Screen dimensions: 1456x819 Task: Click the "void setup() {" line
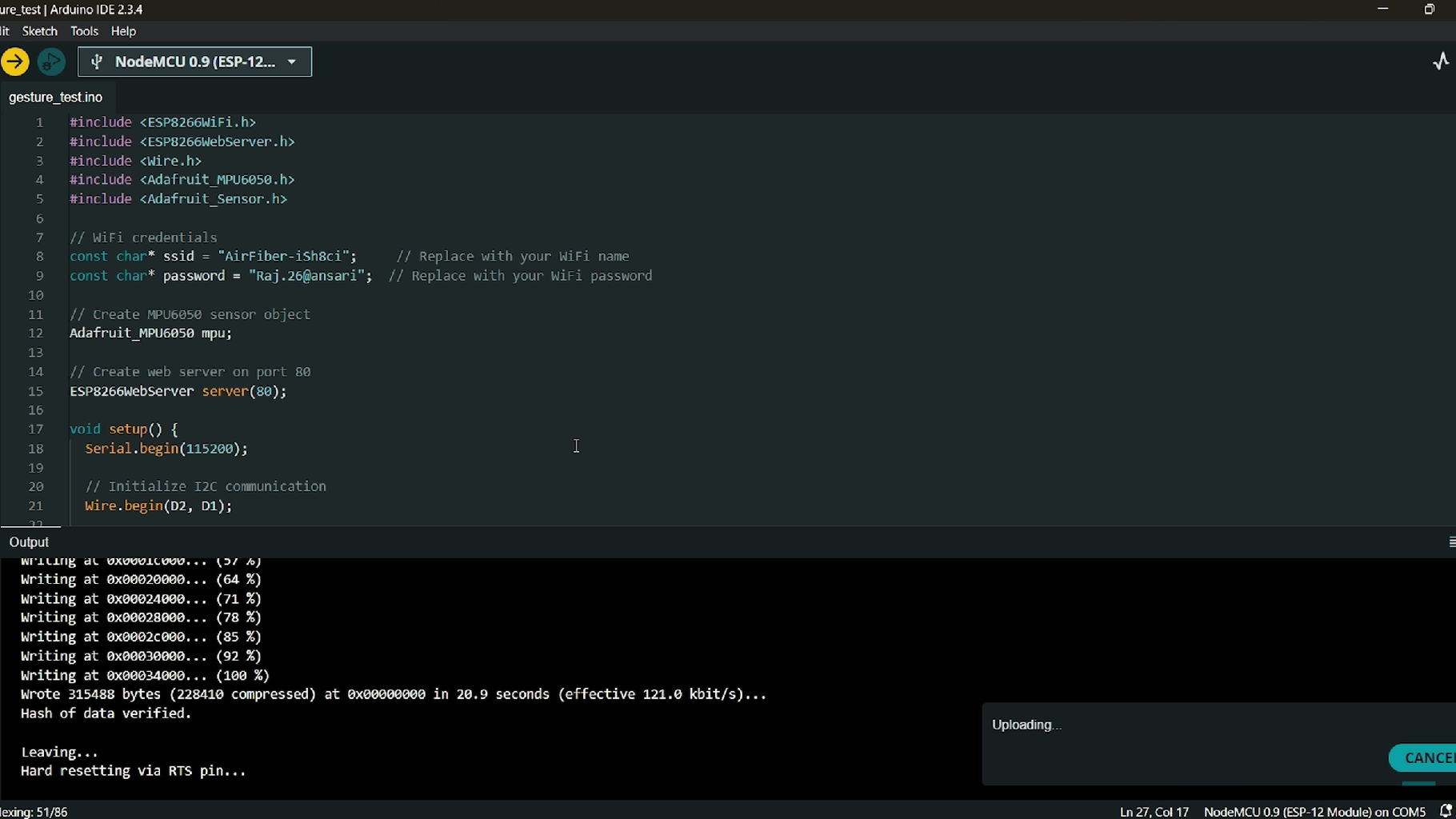click(124, 429)
